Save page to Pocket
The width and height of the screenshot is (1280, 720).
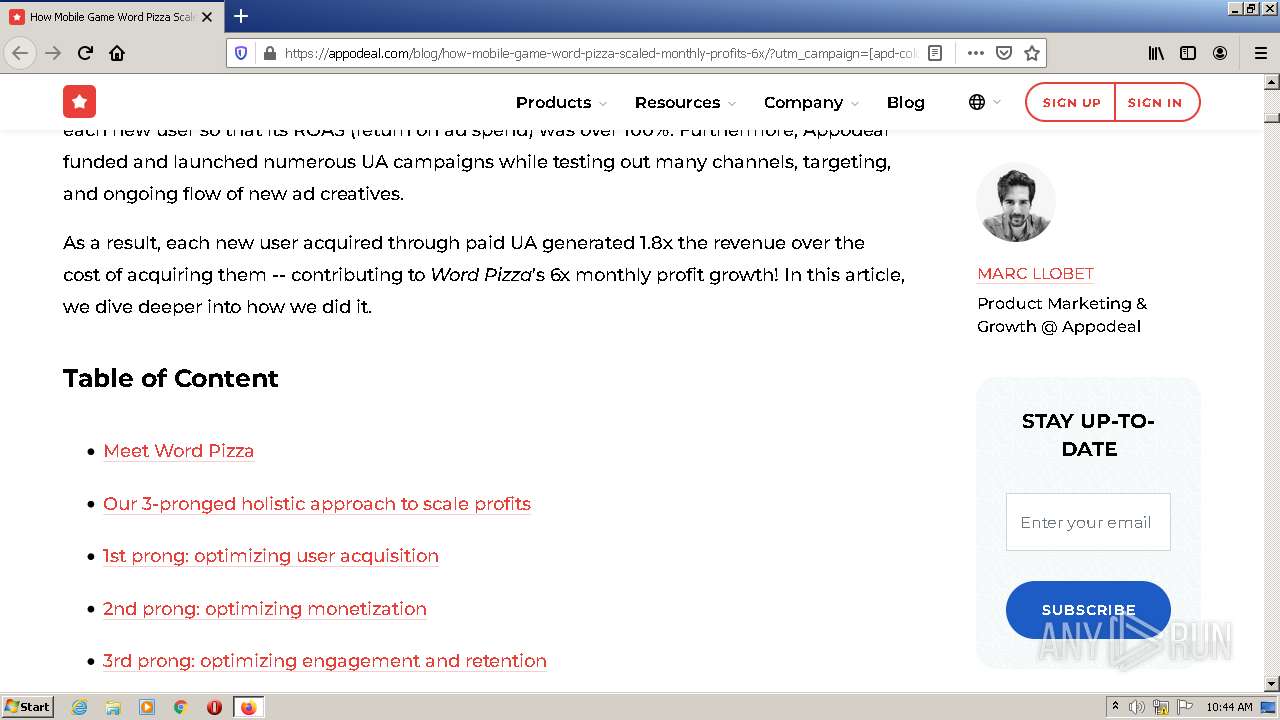tap(1004, 53)
